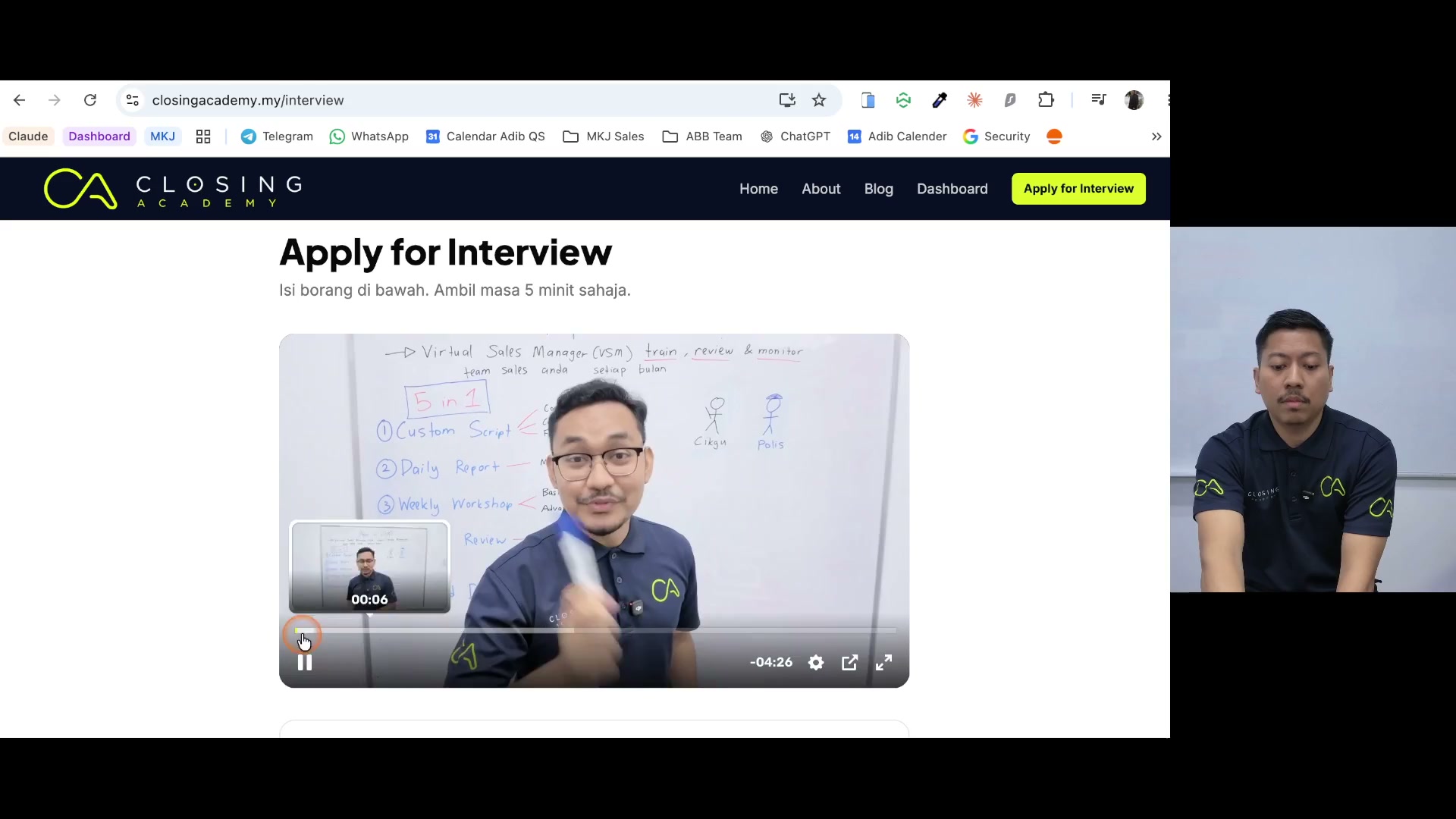Open the About page in navigation
The height and width of the screenshot is (819, 1456).
821,189
